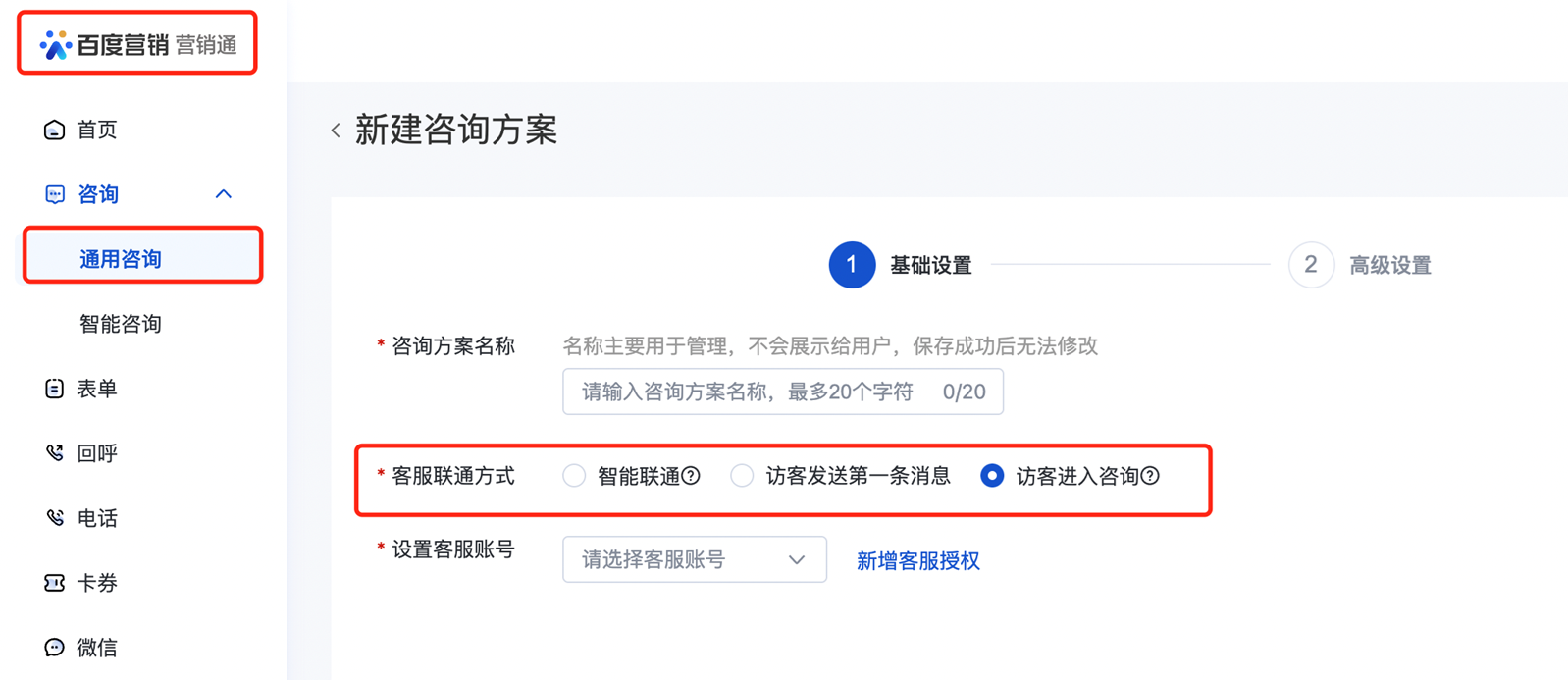This screenshot has width=1568, height=680.
Task: Click the help icon next to 智能联通
Action: [x=691, y=476]
